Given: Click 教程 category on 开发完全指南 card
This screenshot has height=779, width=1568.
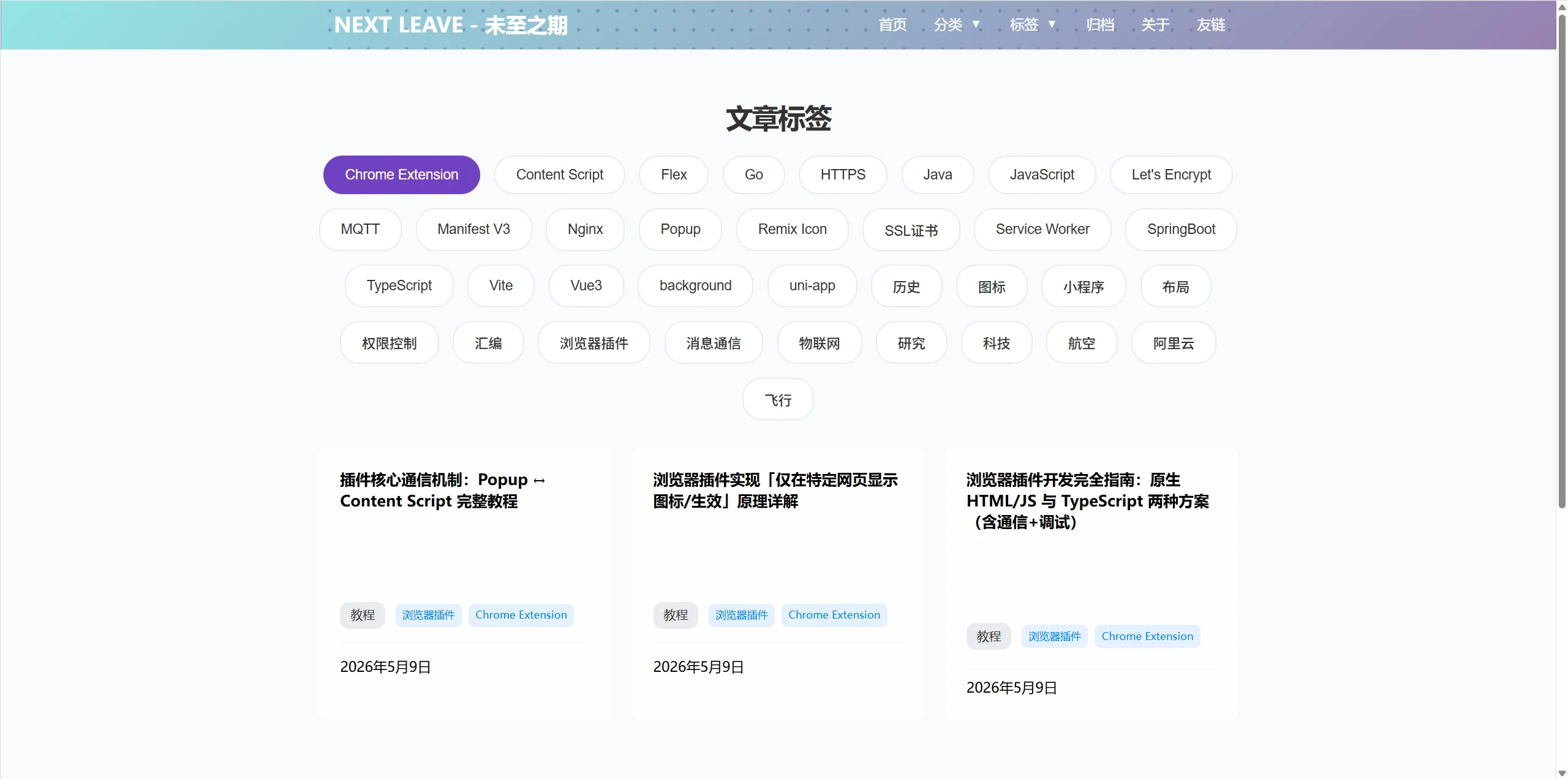Looking at the screenshot, I should click(x=989, y=636).
